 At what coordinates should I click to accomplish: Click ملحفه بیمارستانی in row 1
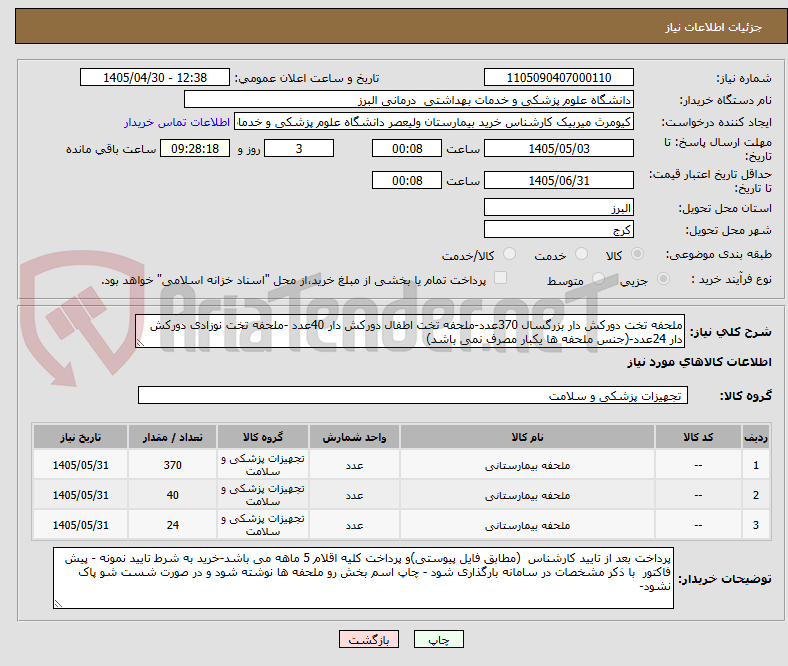click(527, 465)
